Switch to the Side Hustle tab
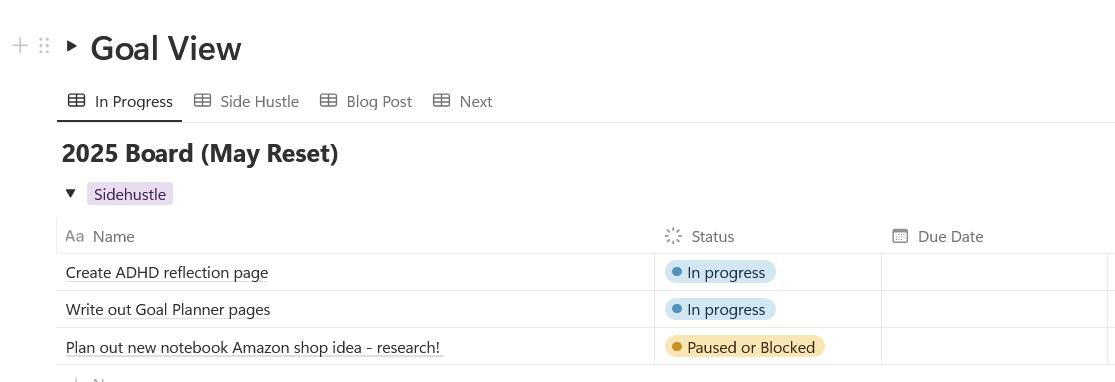The width and height of the screenshot is (1115, 382). click(x=246, y=101)
